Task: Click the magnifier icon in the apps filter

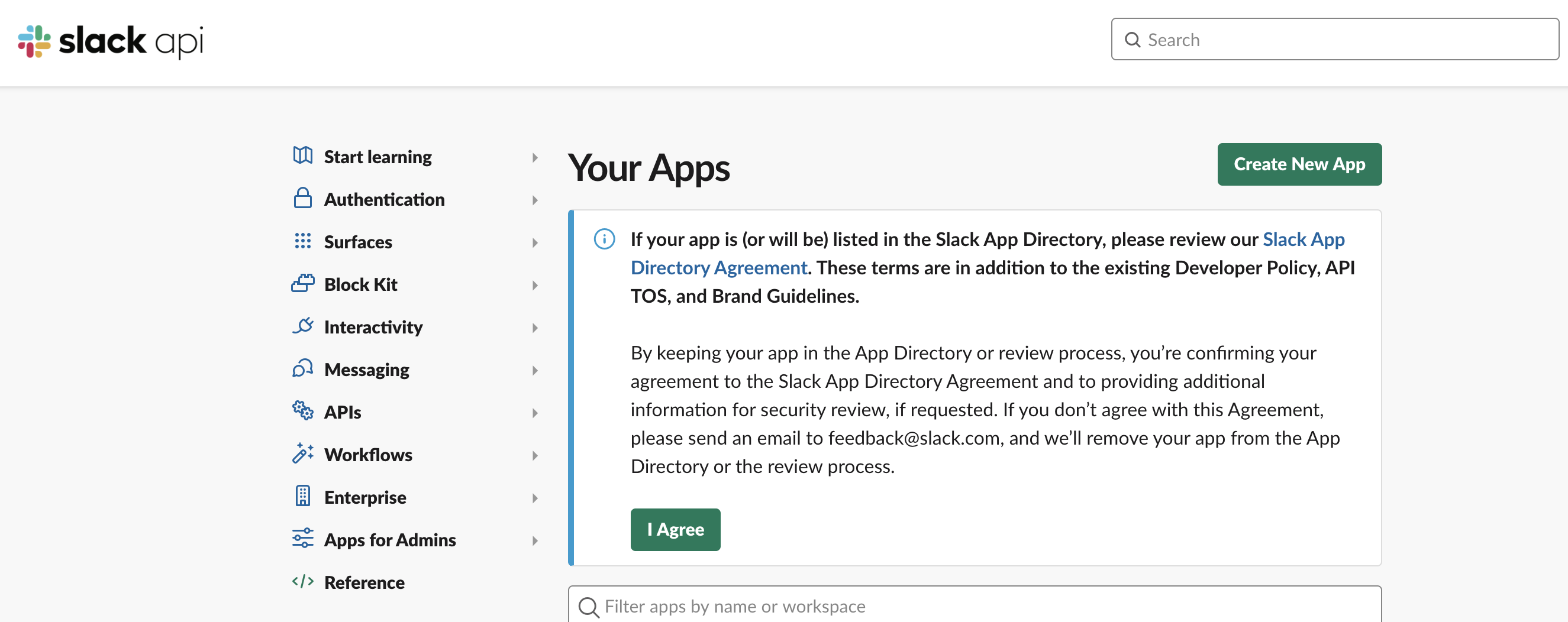Action: click(589, 607)
